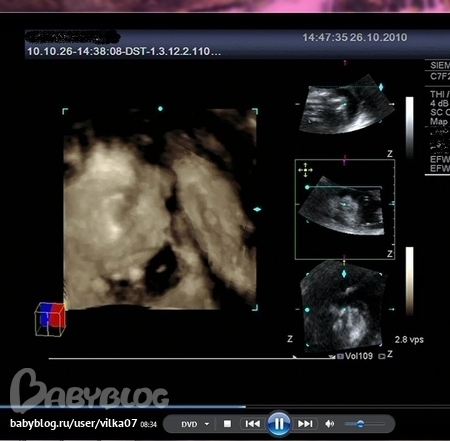450x441 pixels.
Task: Select the middle framed ultrasound plane
Action: coord(345,209)
